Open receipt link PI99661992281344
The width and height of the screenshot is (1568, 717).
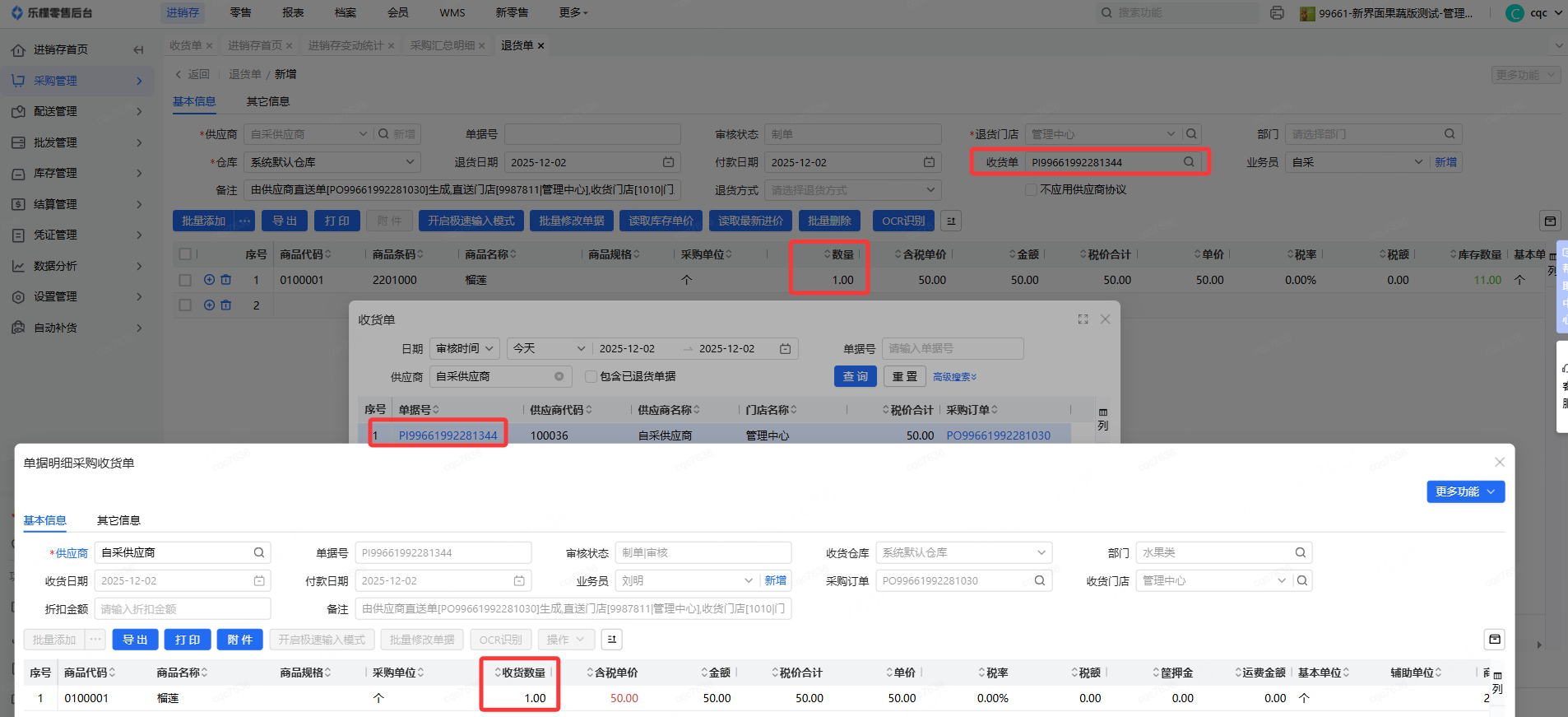[448, 435]
